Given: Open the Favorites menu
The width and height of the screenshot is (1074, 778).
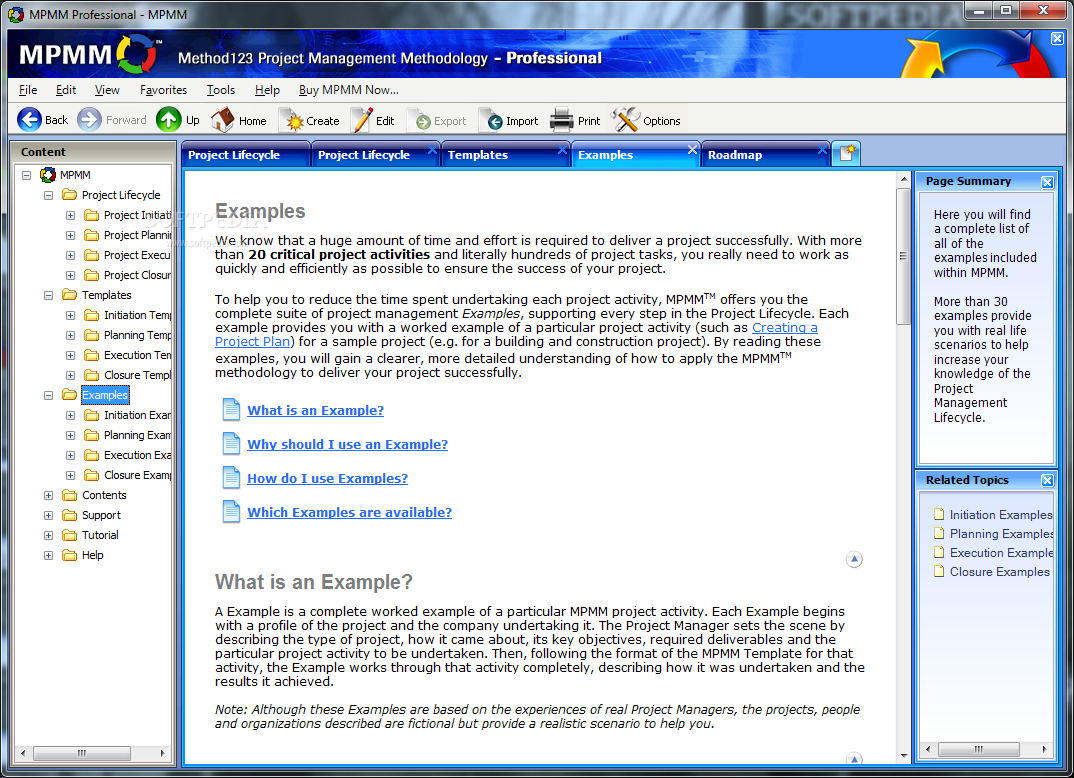Looking at the screenshot, I should (x=163, y=90).
